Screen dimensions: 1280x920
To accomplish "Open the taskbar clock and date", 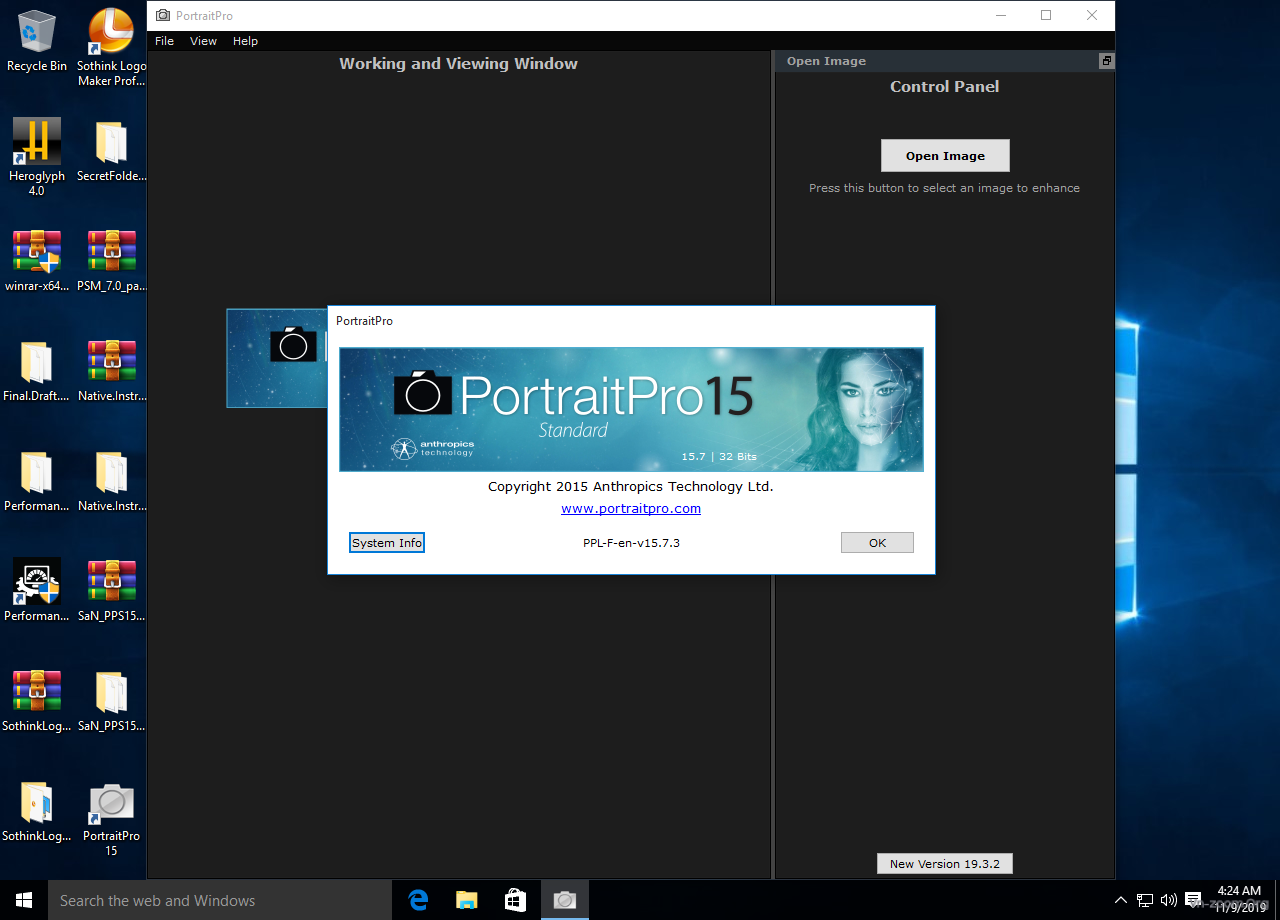I will click(1239, 898).
